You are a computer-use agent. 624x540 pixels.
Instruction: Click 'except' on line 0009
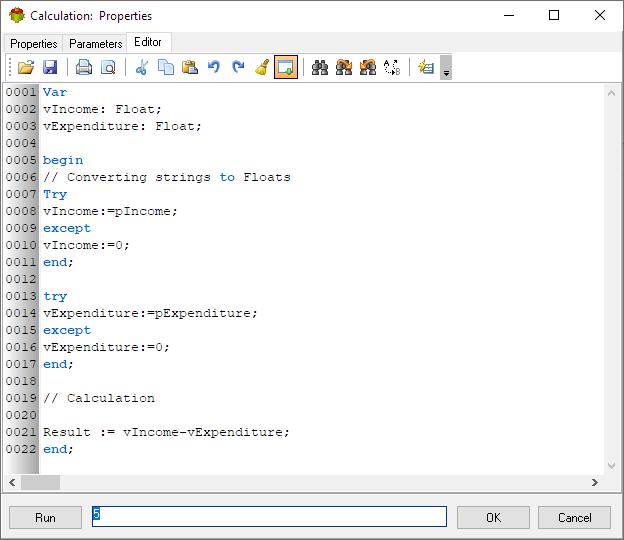coord(67,228)
